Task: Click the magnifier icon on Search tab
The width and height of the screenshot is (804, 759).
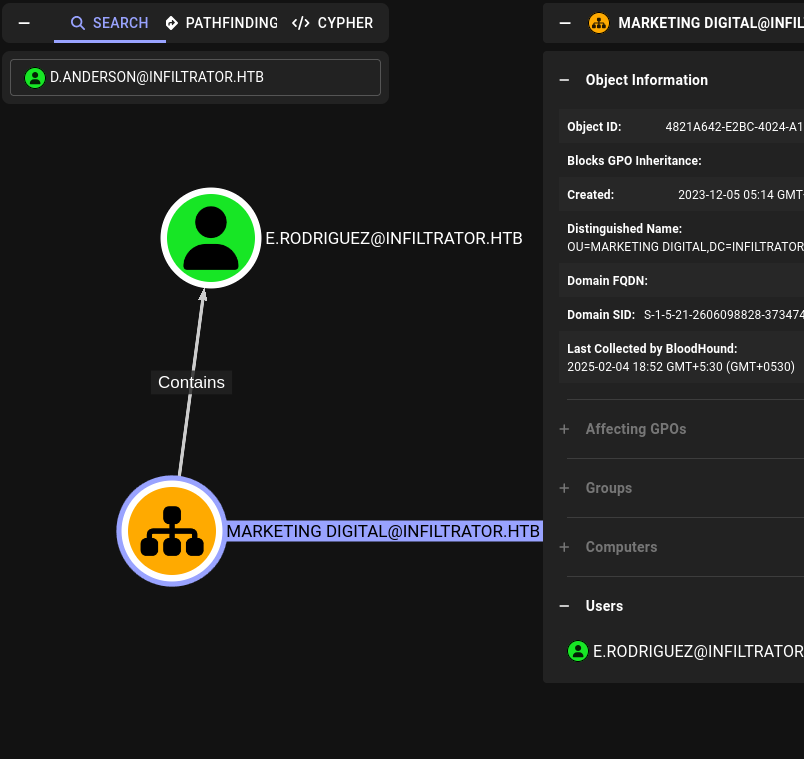Action: (78, 23)
